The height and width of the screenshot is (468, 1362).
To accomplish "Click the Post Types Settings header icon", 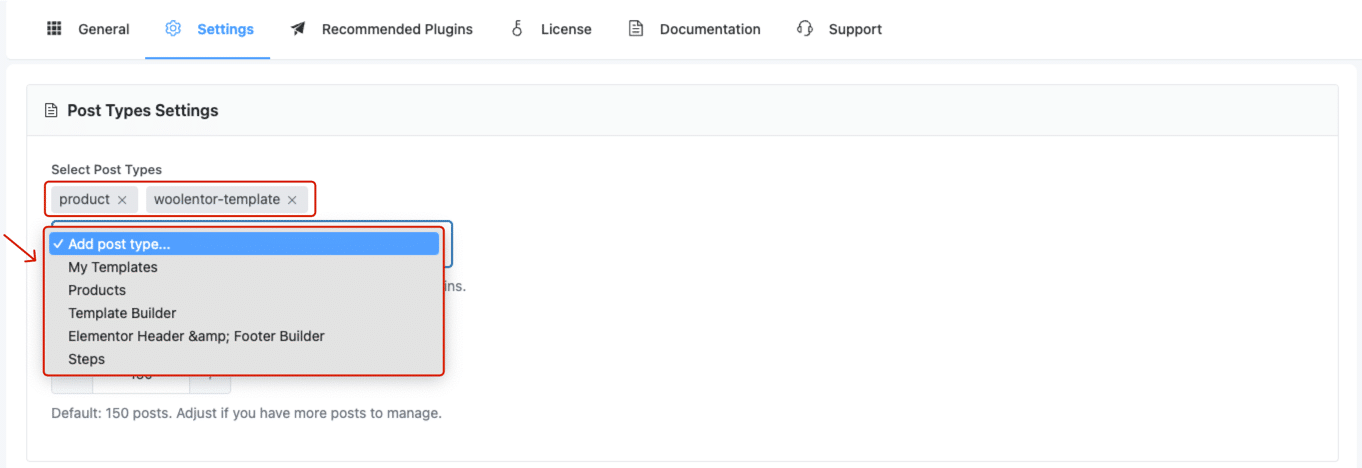I will (x=51, y=110).
